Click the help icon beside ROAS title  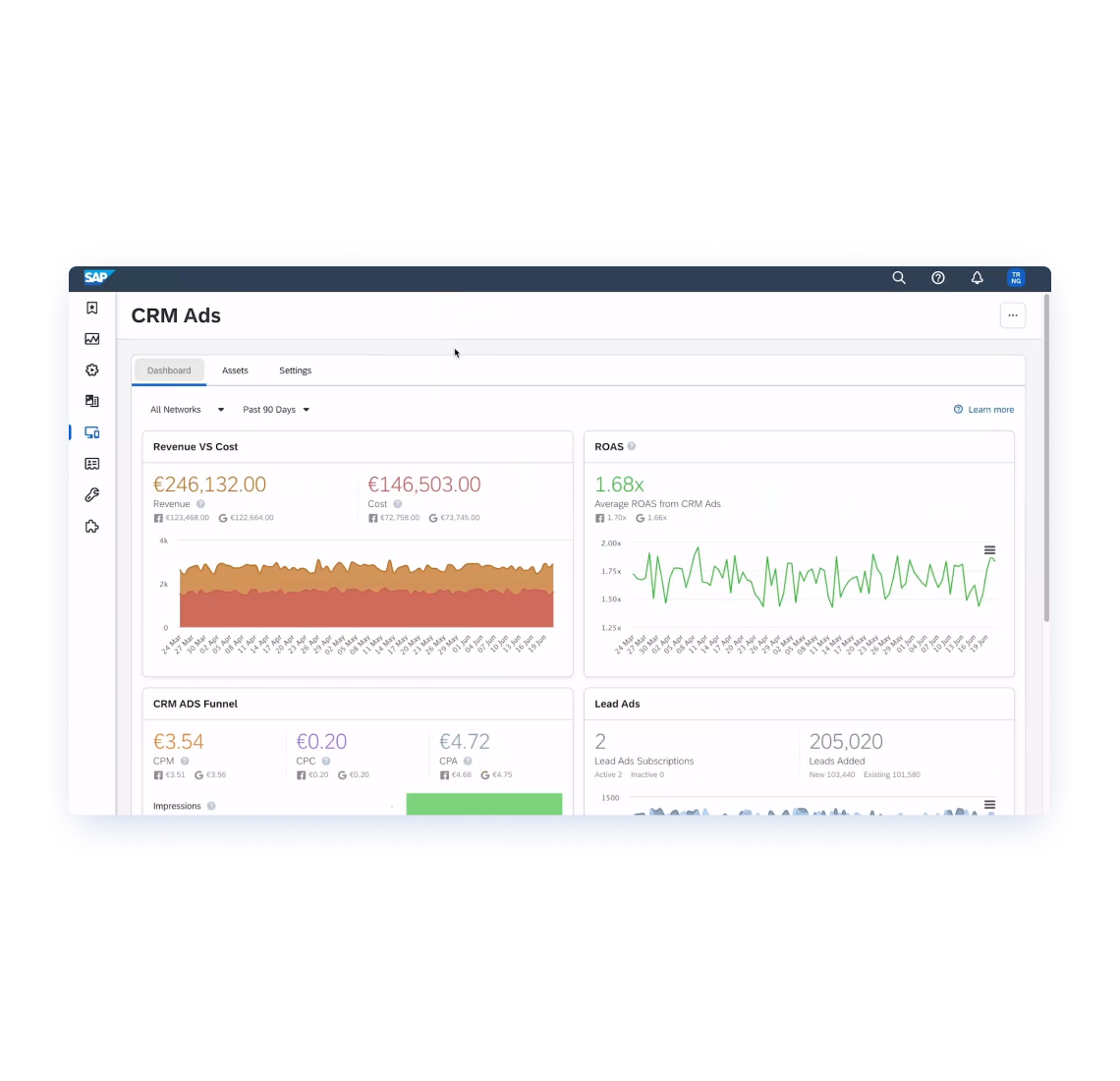pyautogui.click(x=632, y=446)
